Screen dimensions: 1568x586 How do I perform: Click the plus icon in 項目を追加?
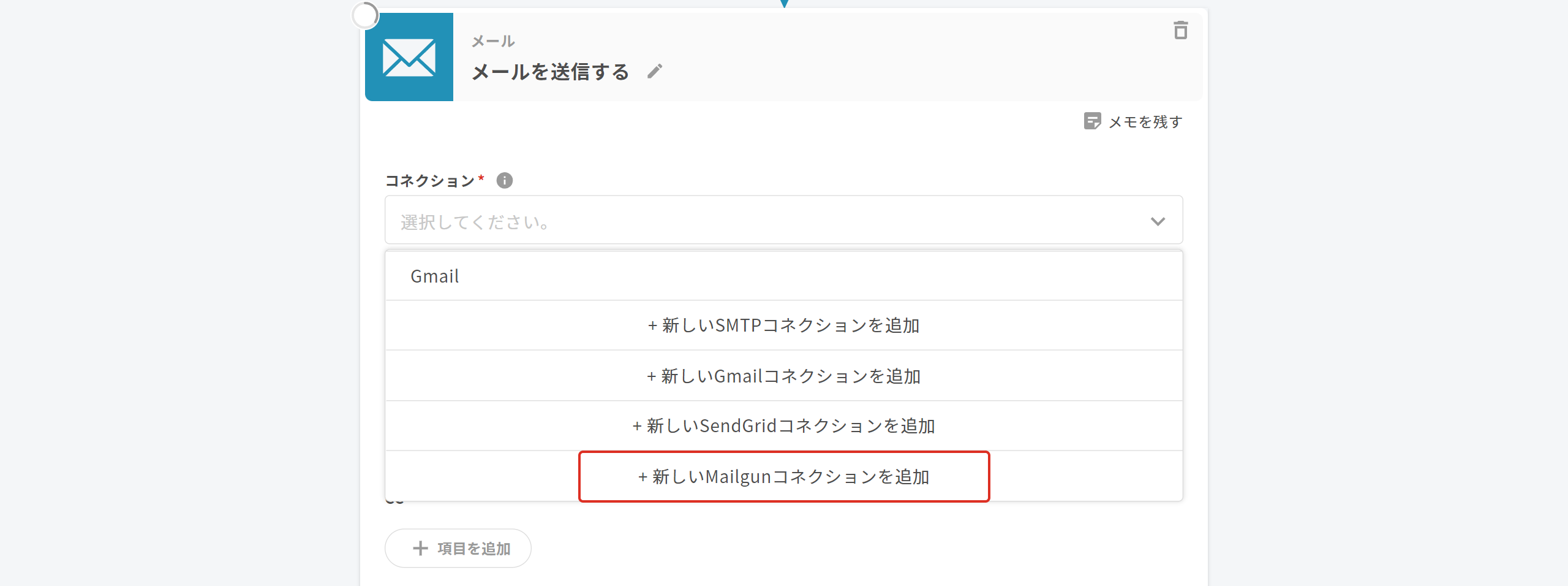420,548
